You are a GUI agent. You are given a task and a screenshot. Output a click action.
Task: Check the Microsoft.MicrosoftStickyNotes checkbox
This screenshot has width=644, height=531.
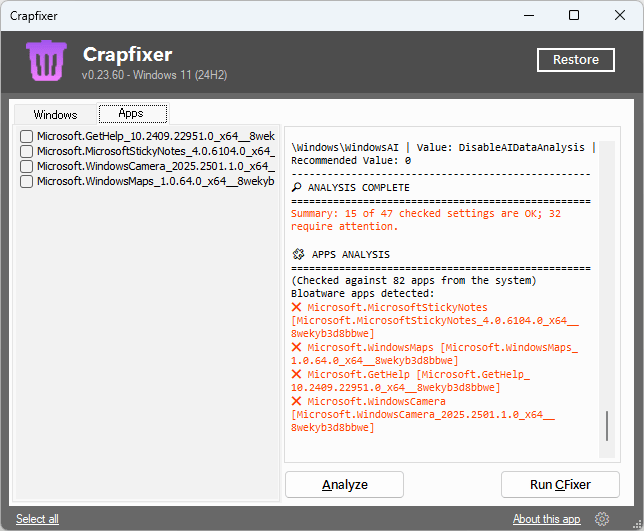(26, 151)
